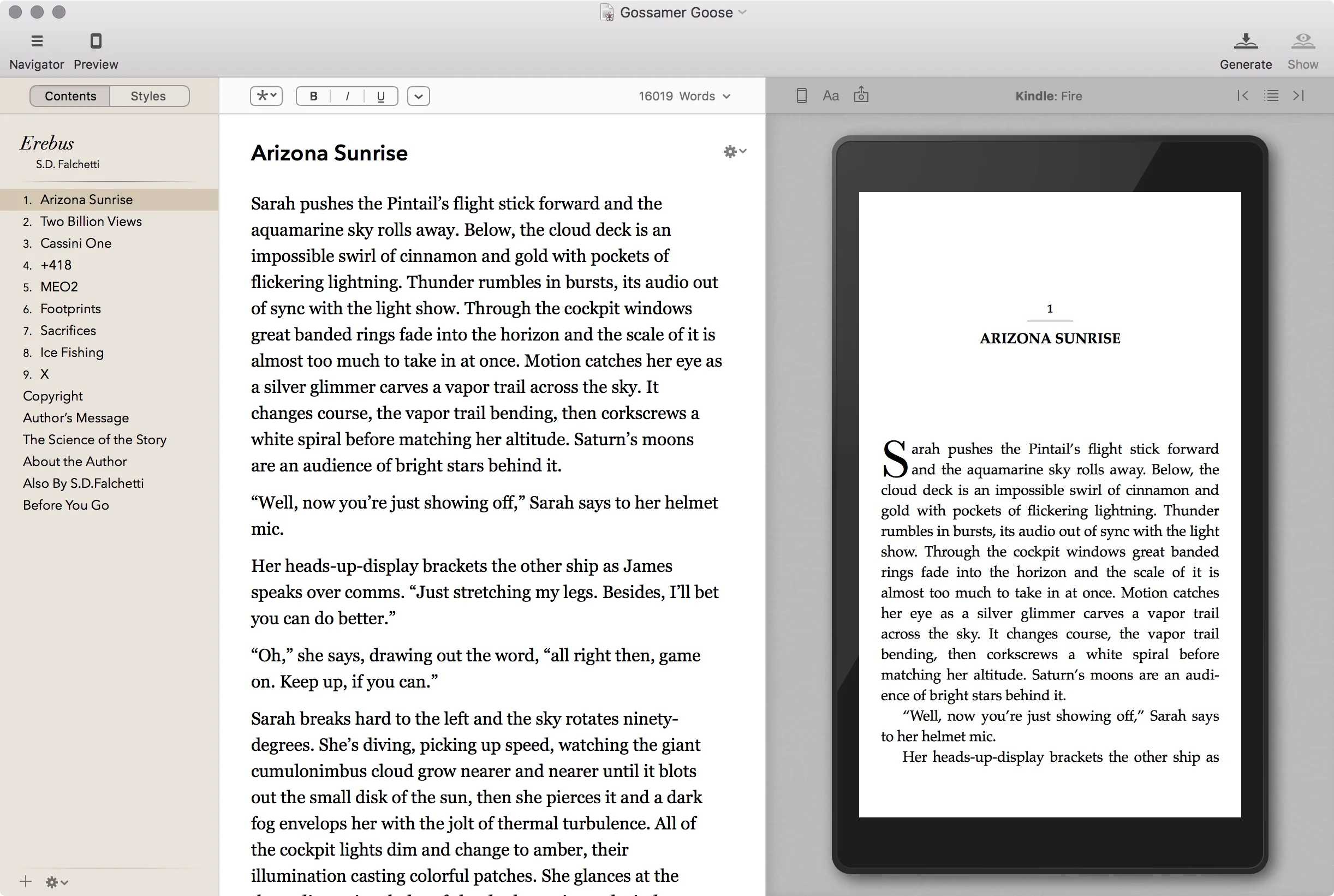The width and height of the screenshot is (1334, 896).
Task: Click the drop cap S in the preview
Action: click(x=895, y=459)
